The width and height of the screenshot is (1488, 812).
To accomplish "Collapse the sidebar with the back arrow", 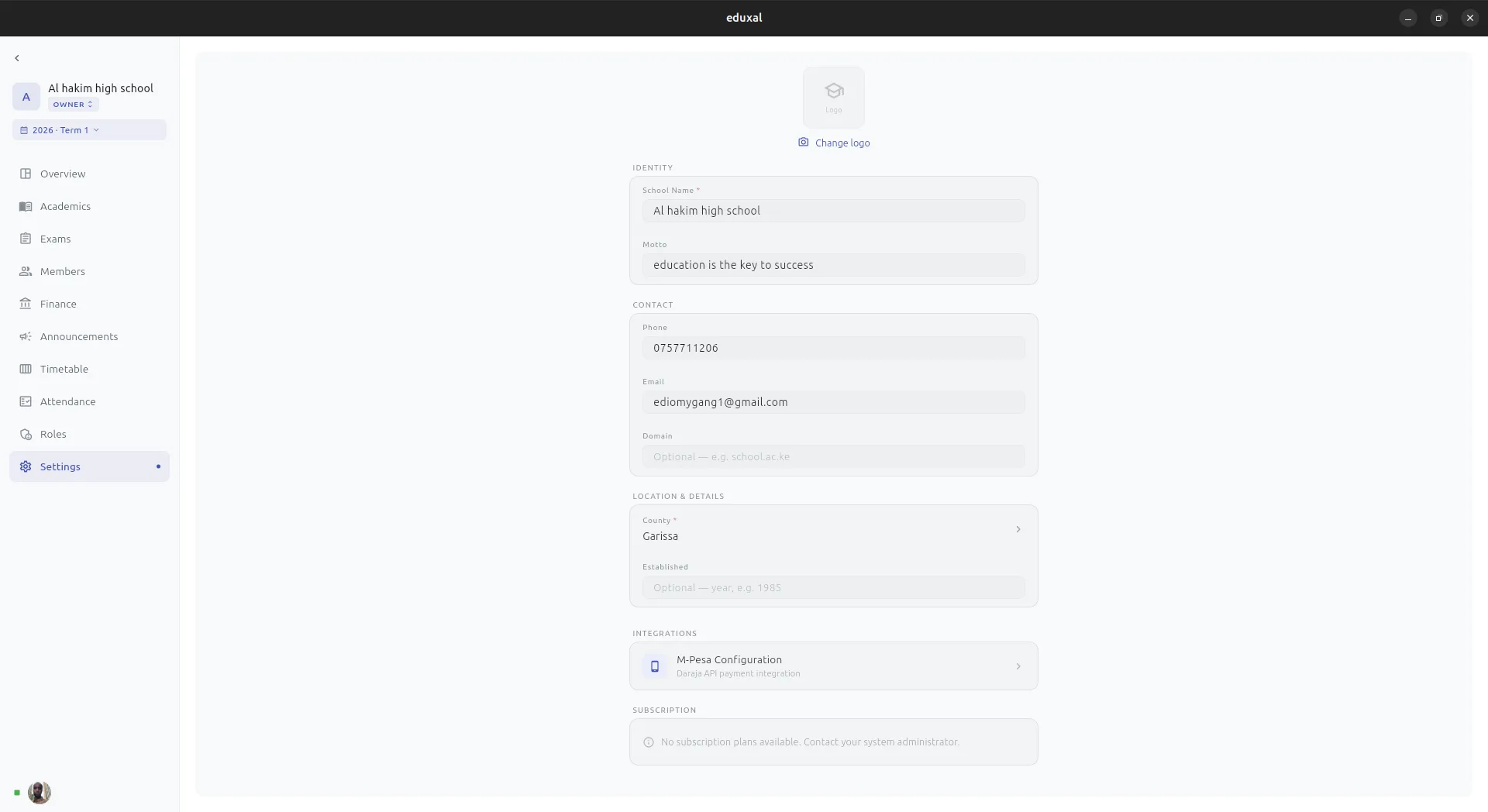I will 15,57.
